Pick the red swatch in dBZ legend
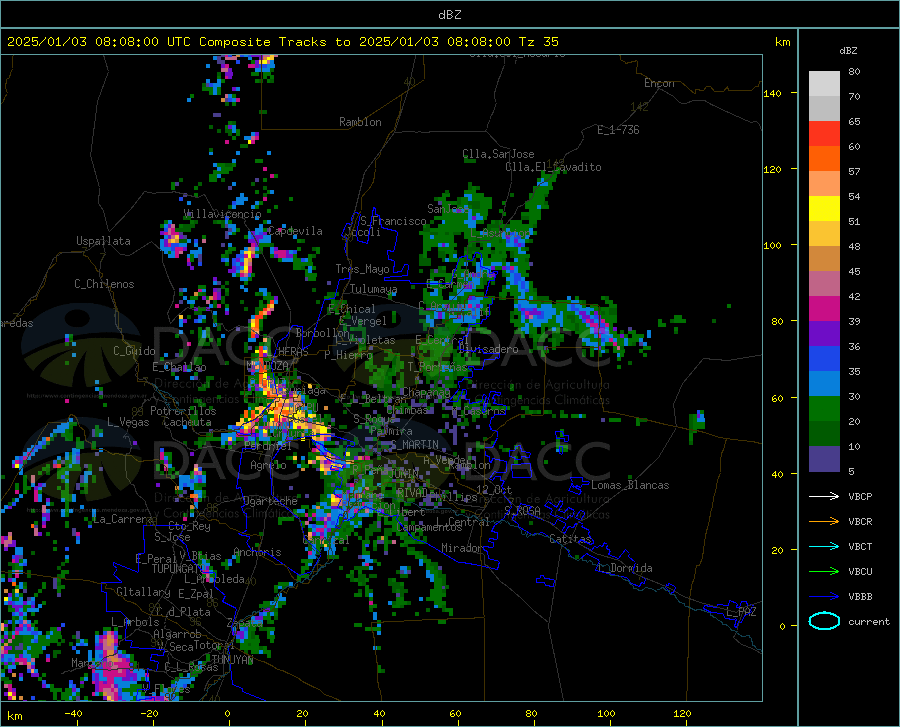 tap(824, 134)
